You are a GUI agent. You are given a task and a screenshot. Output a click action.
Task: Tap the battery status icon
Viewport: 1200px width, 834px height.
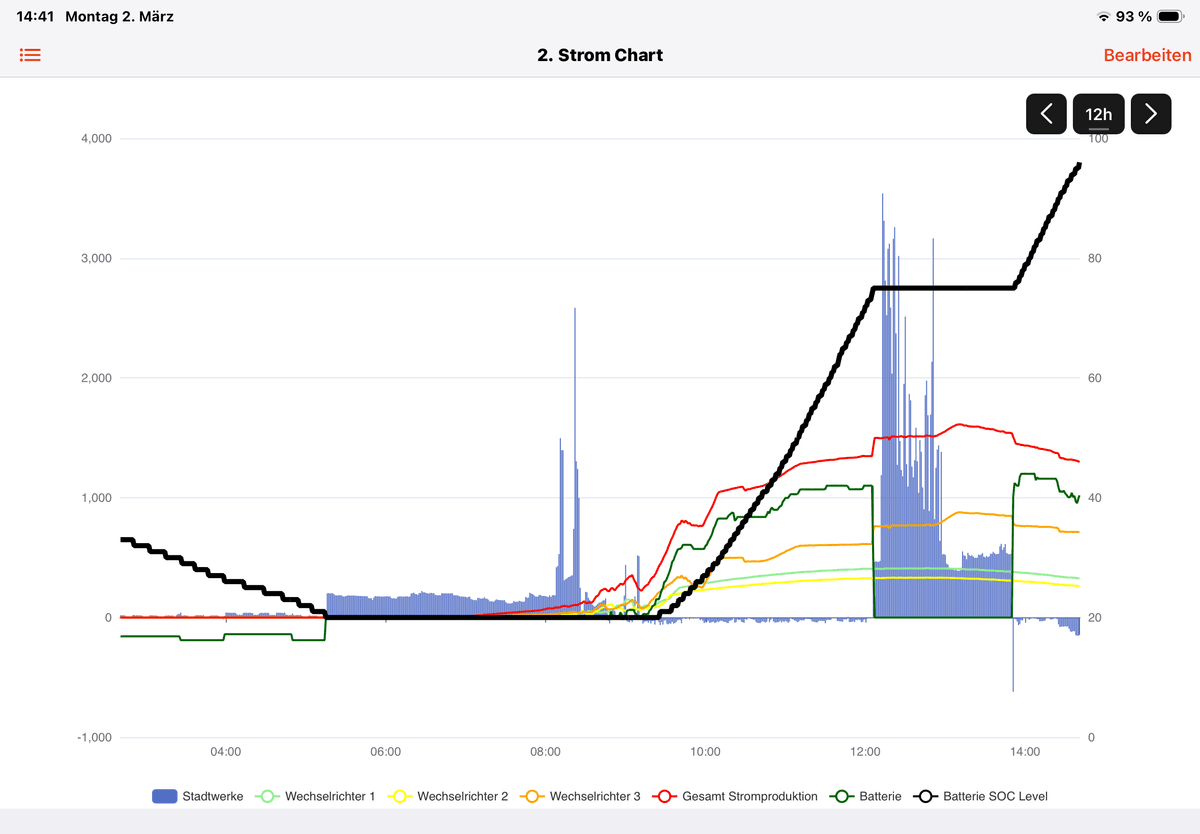pos(1170,16)
